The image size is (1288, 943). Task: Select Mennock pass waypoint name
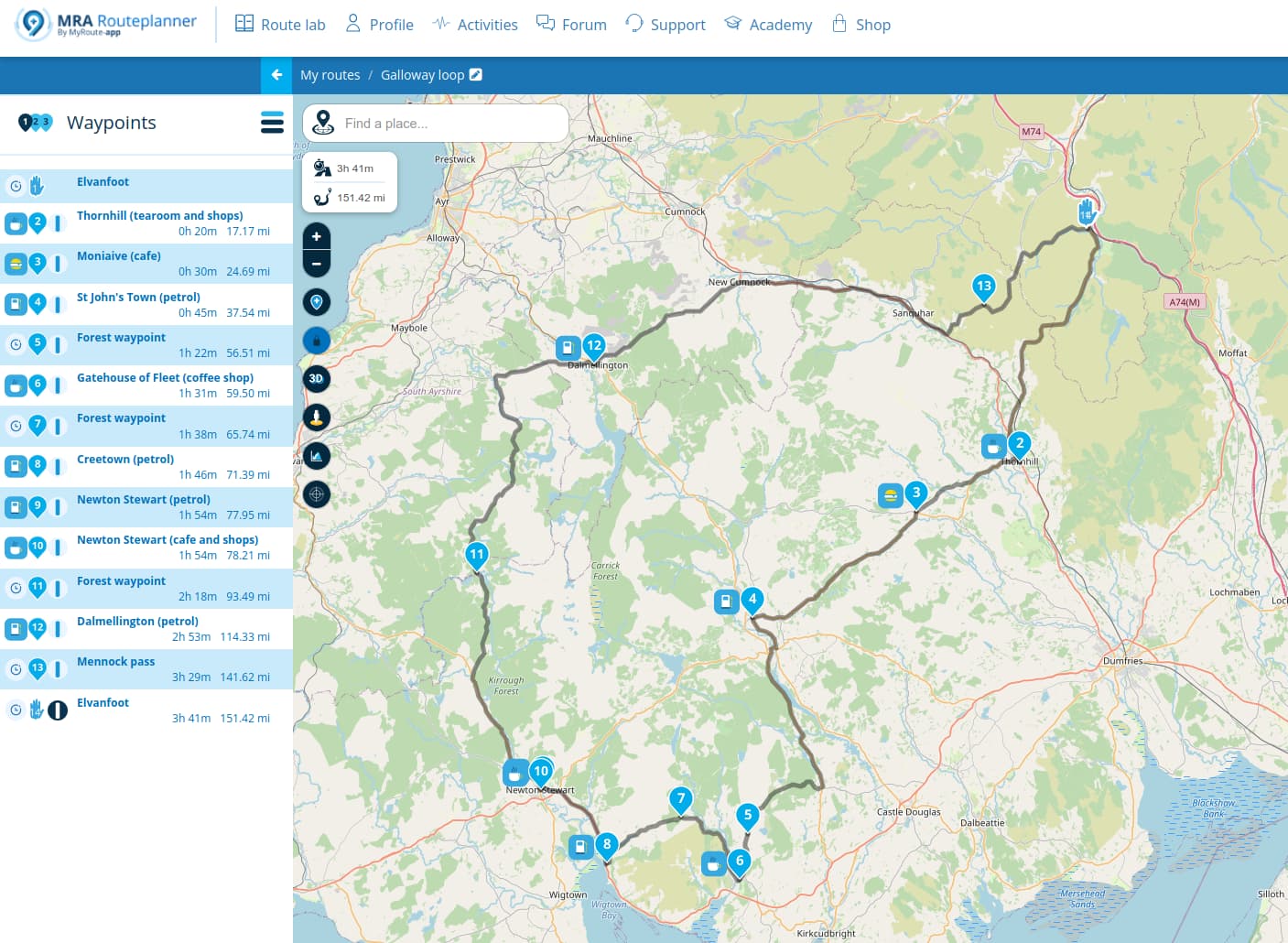point(115,662)
